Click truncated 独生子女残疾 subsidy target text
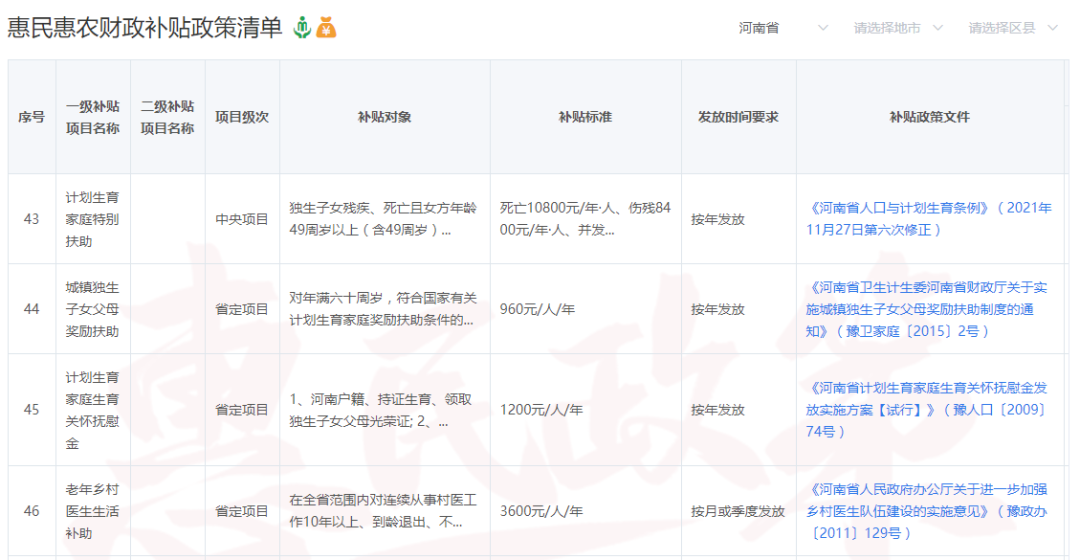Screen dimensions: 1080x560 click(383, 219)
